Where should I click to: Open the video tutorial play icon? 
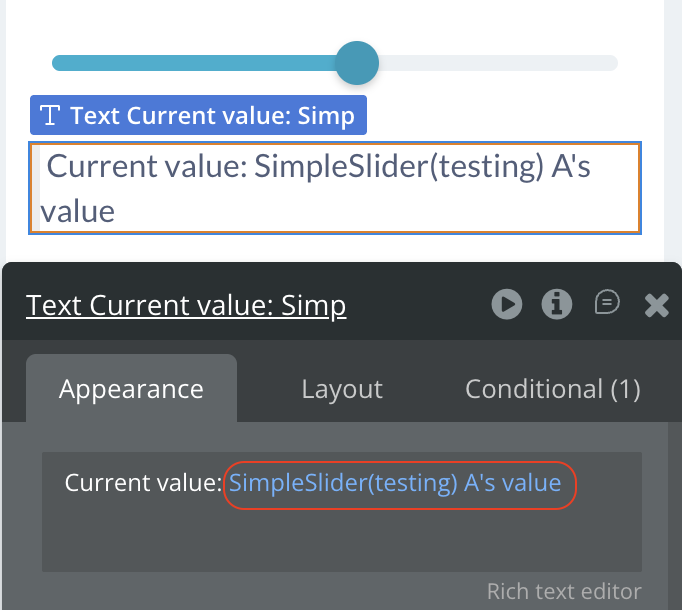click(507, 304)
